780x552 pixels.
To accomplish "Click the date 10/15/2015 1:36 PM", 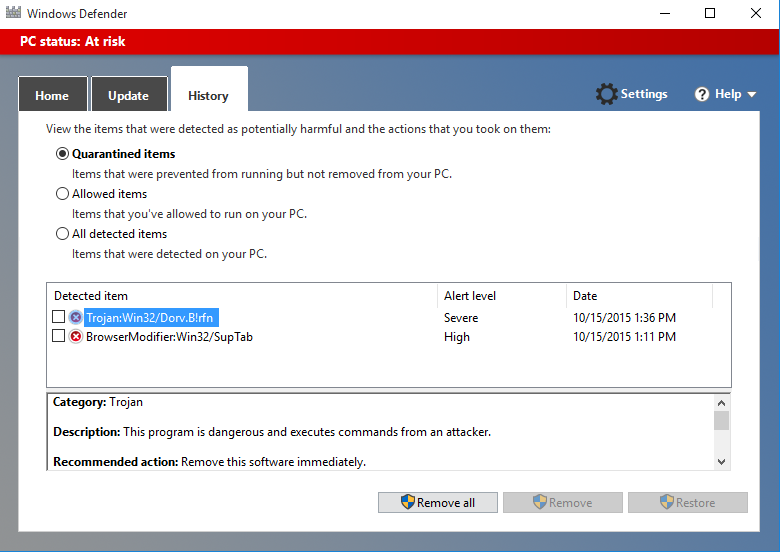I will coord(624,318).
